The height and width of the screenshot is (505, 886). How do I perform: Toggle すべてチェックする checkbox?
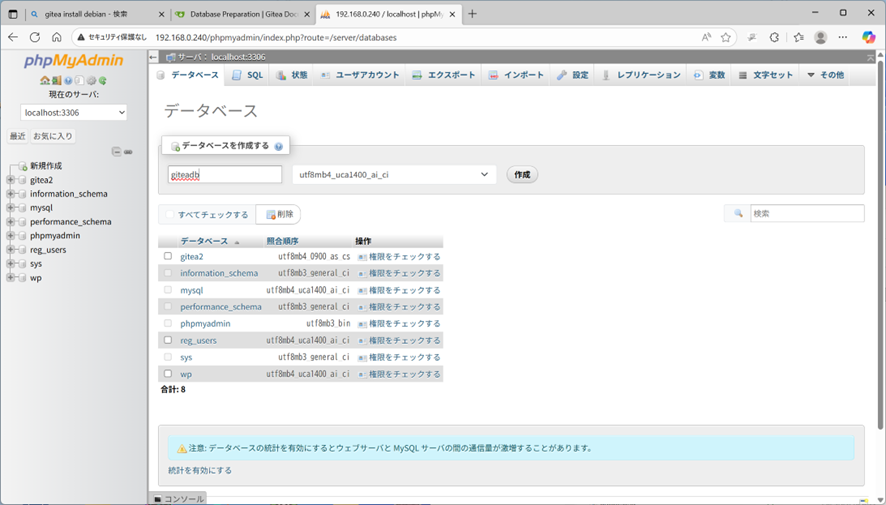(x=170, y=214)
